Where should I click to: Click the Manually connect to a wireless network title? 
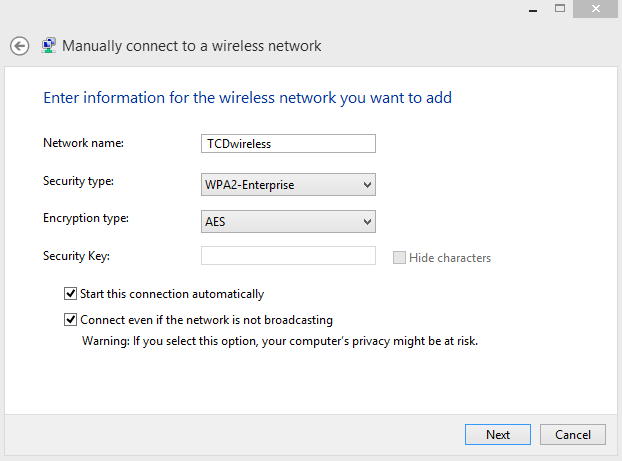(192, 46)
